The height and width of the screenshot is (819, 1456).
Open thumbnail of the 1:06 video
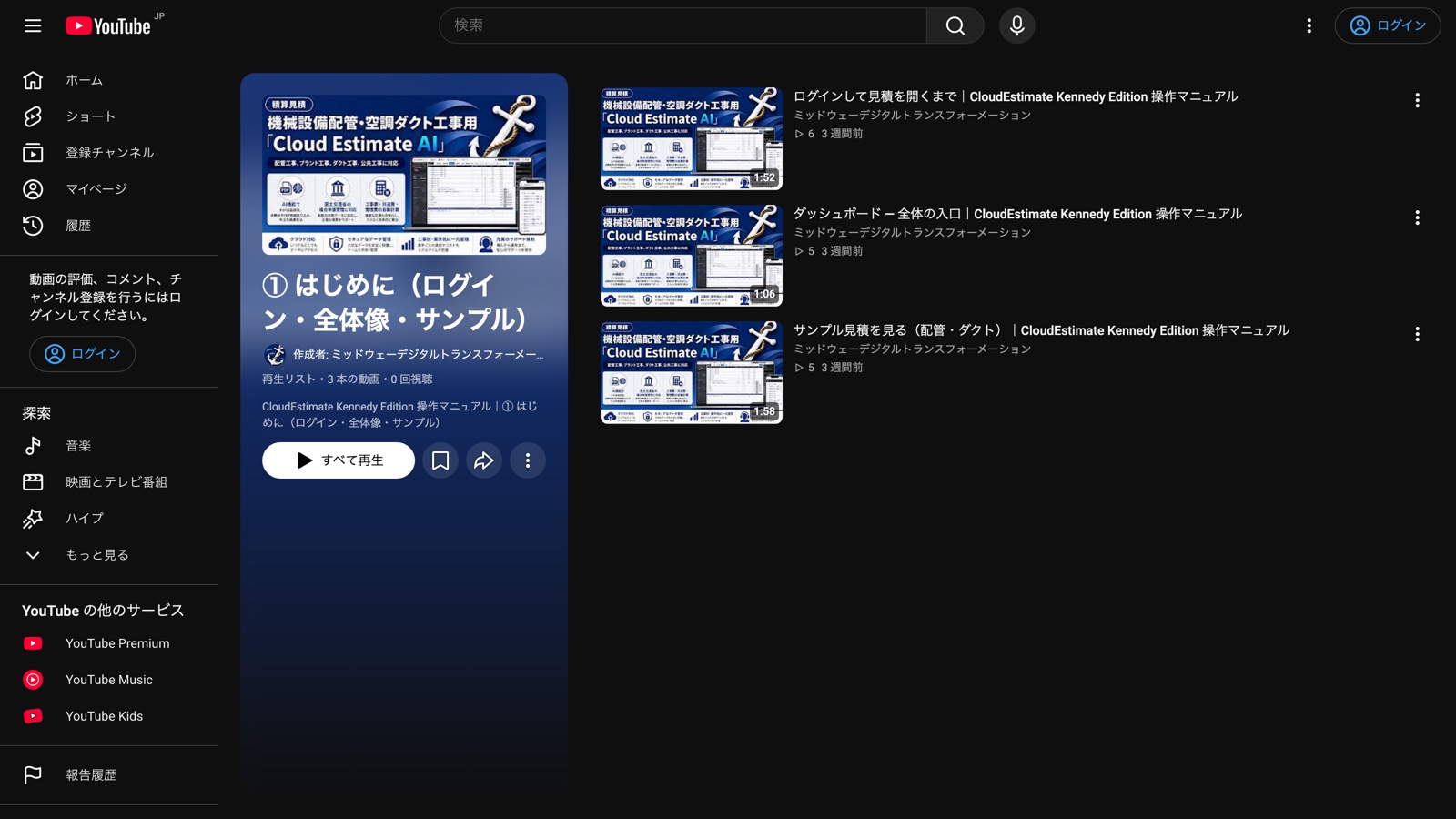click(x=692, y=256)
